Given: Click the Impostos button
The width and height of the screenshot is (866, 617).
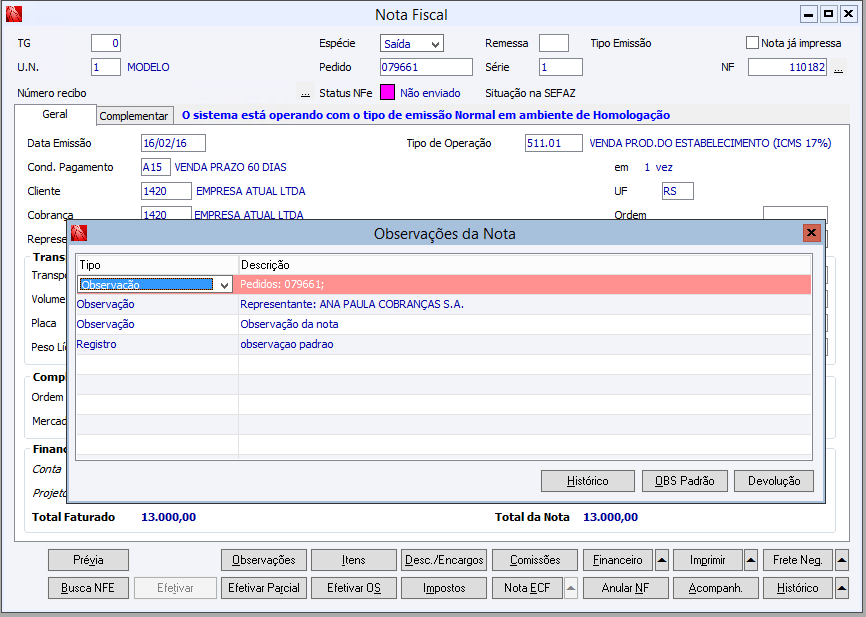Looking at the screenshot, I should 444,588.
